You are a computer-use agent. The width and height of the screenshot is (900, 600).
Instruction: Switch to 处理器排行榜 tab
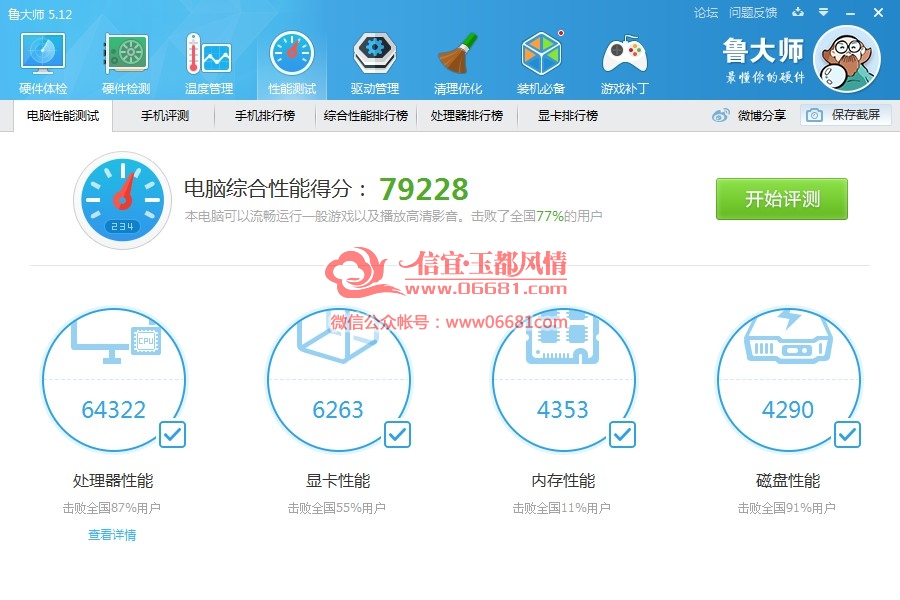[467, 116]
